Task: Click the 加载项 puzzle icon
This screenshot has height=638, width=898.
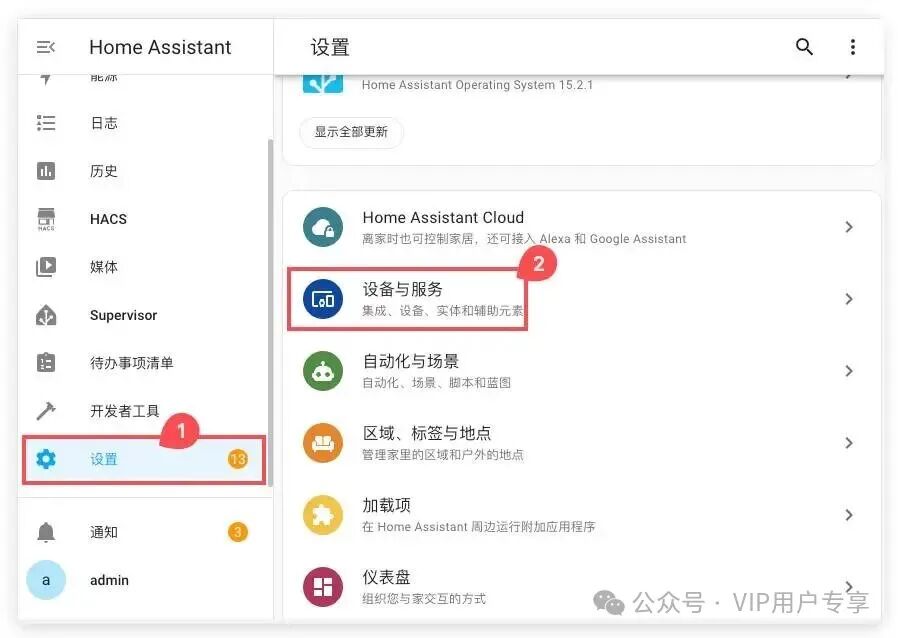Action: [323, 515]
